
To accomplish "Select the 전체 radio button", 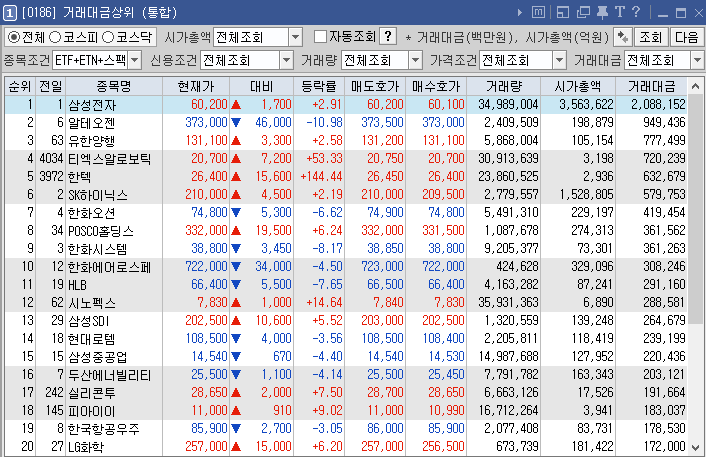I will (x=14, y=37).
